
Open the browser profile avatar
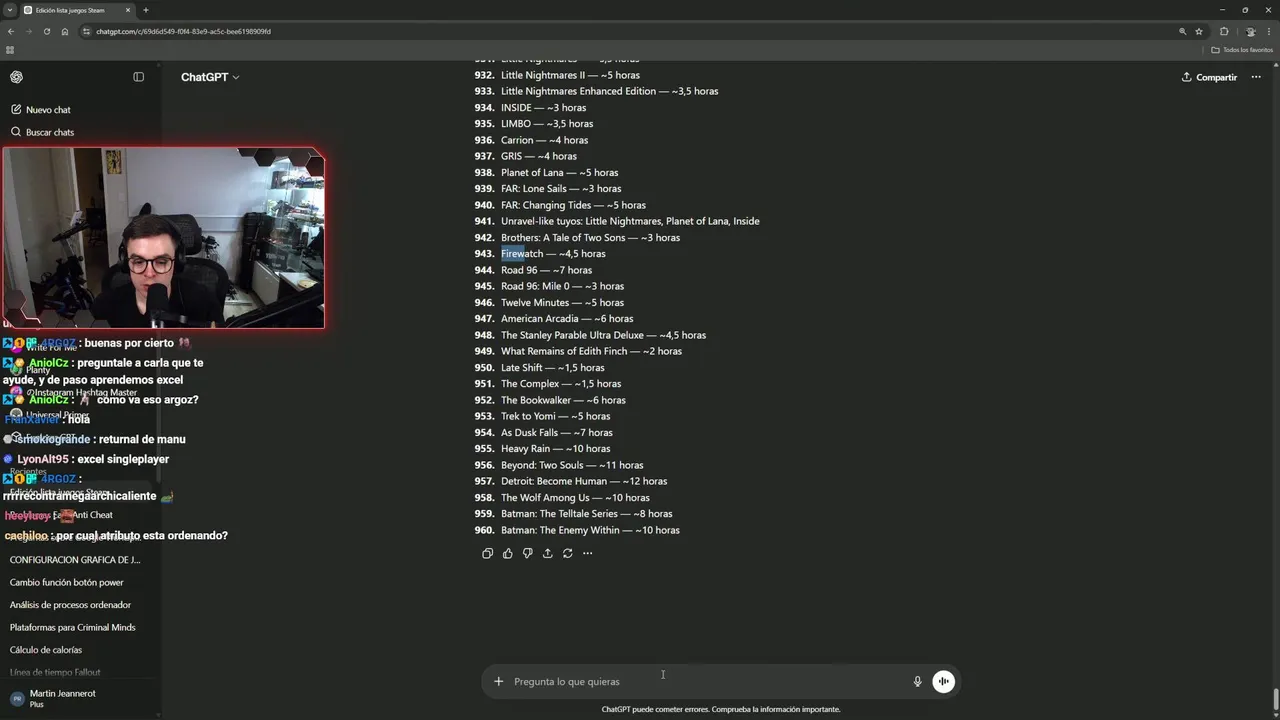coord(1250,31)
